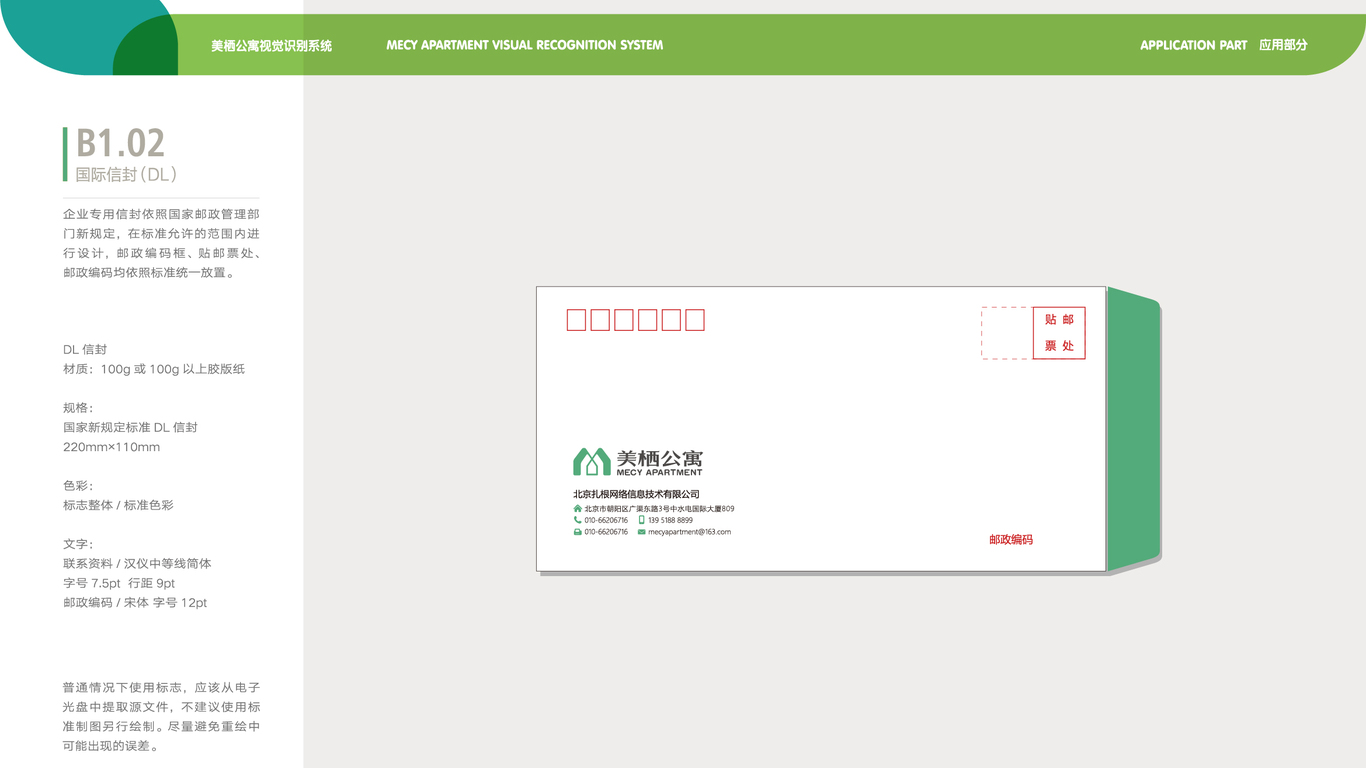Click the material line 材质：100g 或 100g 以上胶版纸

click(x=154, y=369)
